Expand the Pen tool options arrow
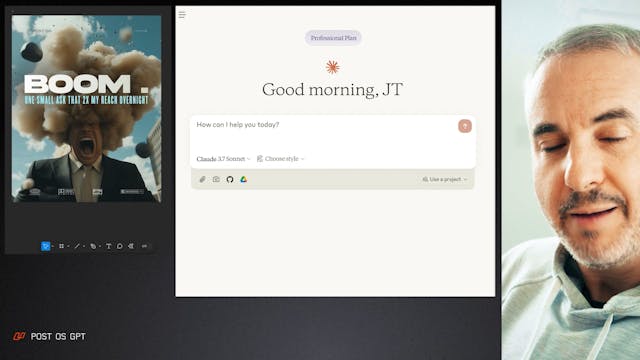This screenshot has height=360, width=640. click(x=100, y=246)
